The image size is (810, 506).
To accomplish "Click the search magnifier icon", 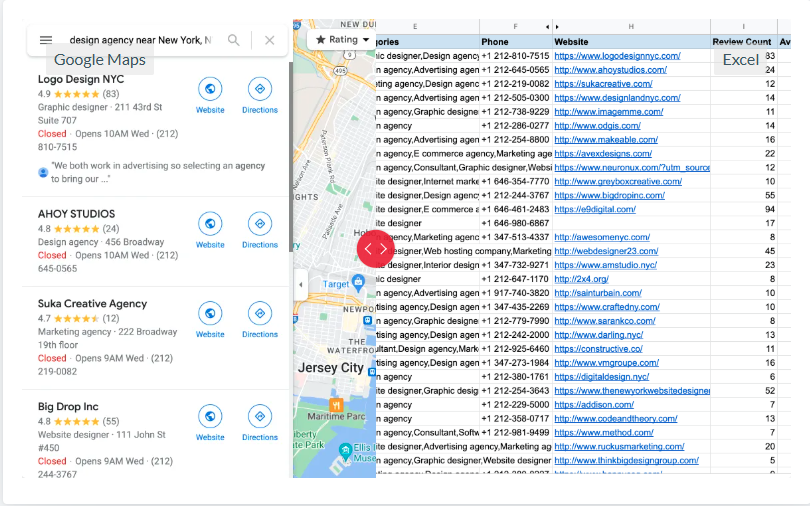I will pos(233,40).
